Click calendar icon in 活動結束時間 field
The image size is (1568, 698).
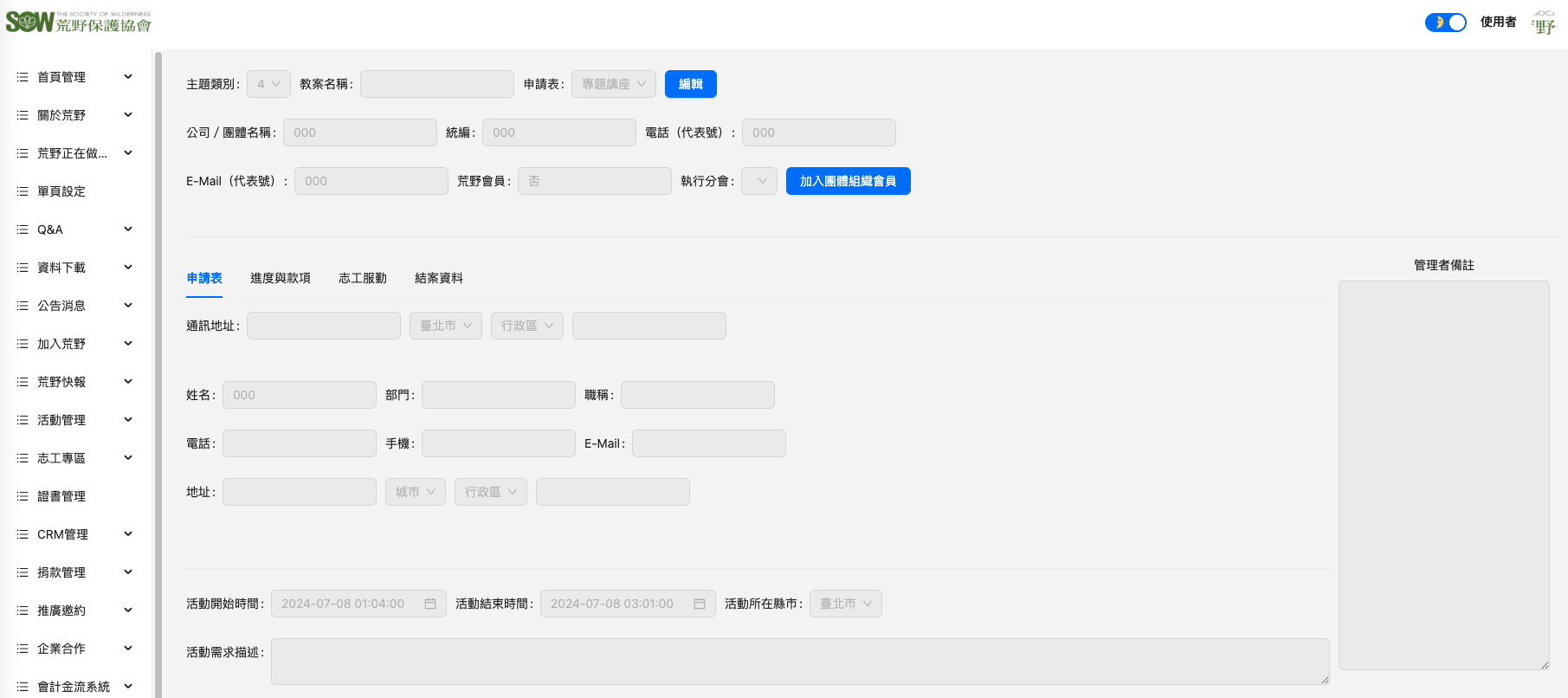pos(700,604)
